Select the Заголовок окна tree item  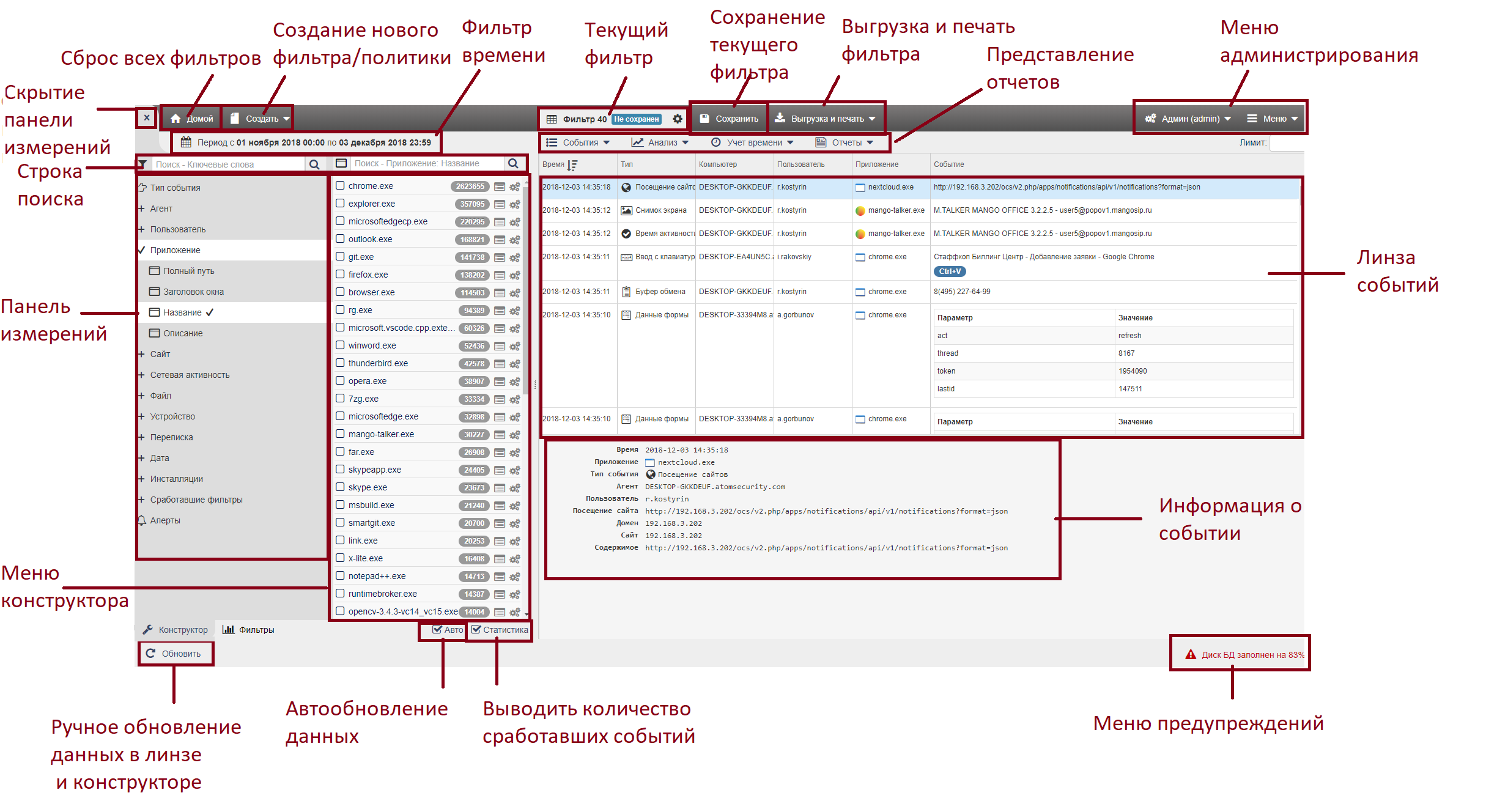pyautogui.click(x=193, y=292)
